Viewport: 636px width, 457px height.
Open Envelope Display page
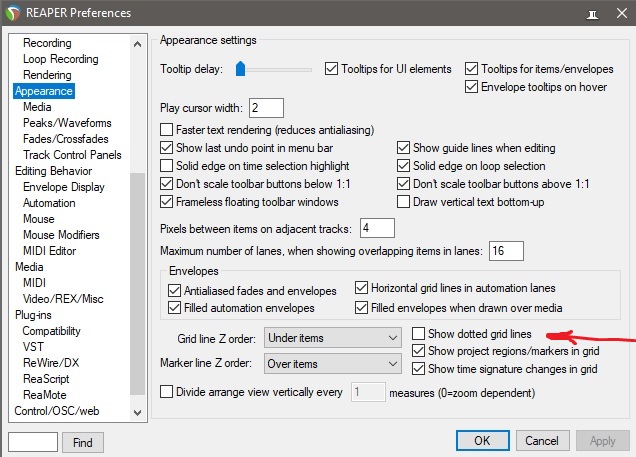(x=64, y=187)
